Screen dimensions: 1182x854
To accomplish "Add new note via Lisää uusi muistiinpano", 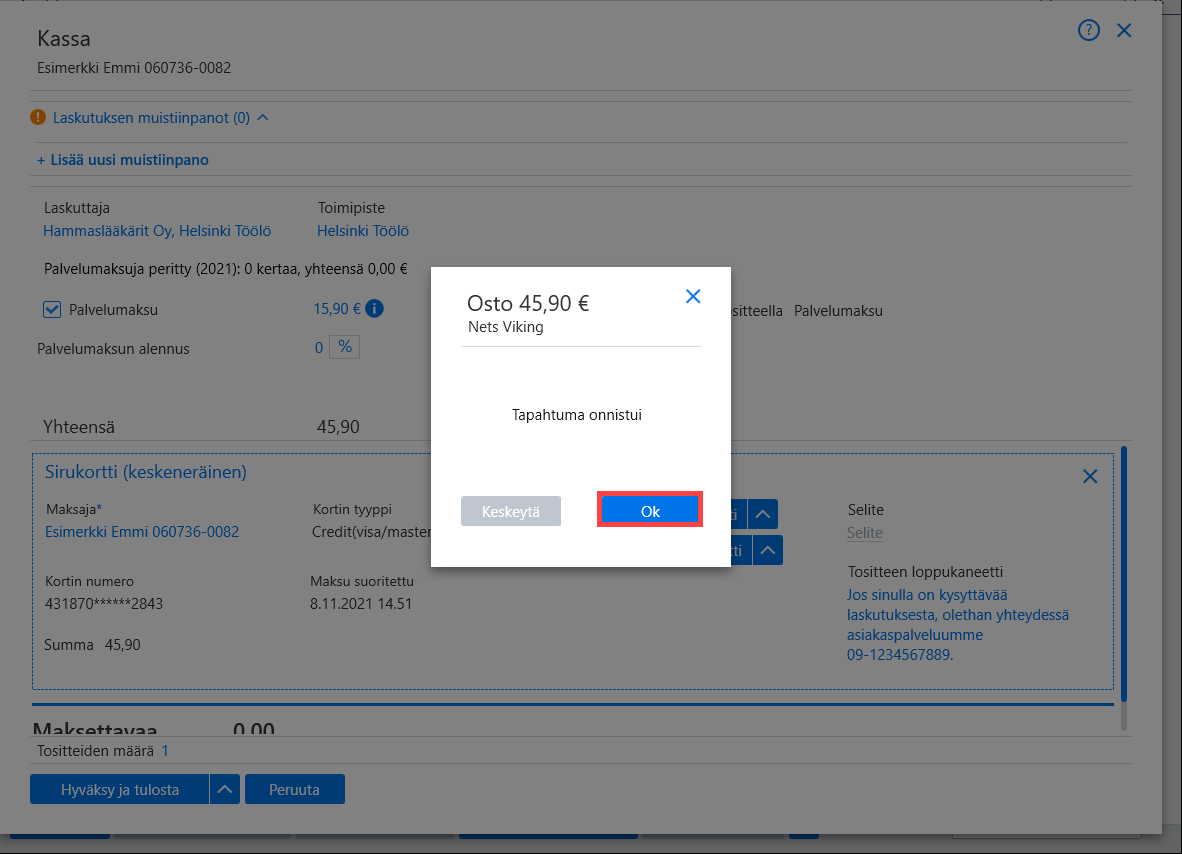I will (x=123, y=160).
